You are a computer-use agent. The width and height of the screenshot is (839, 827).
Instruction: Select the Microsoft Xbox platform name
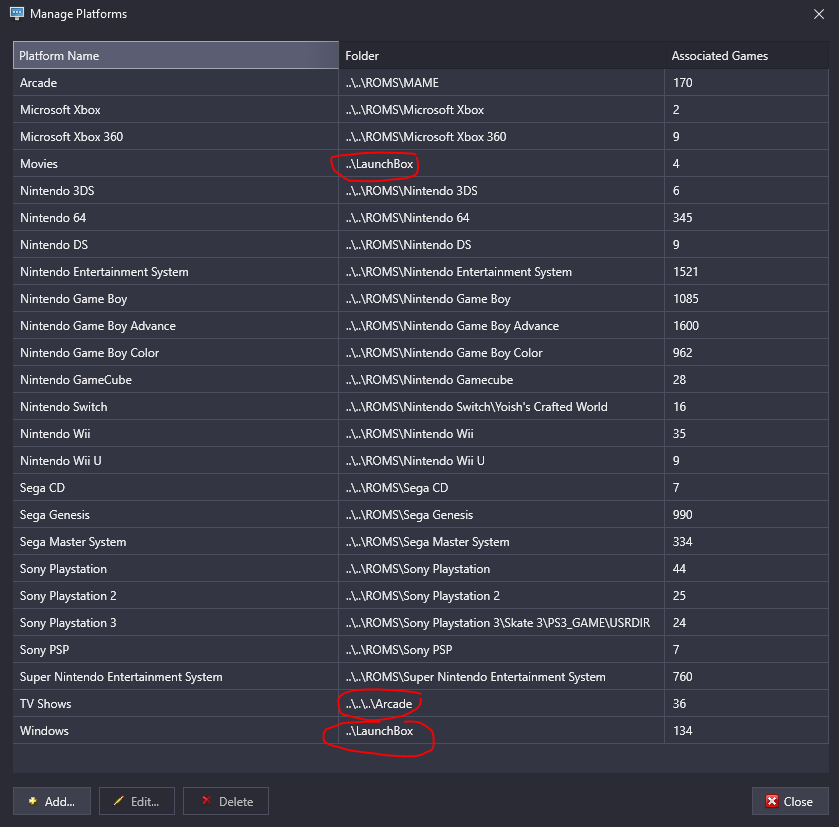[60, 110]
